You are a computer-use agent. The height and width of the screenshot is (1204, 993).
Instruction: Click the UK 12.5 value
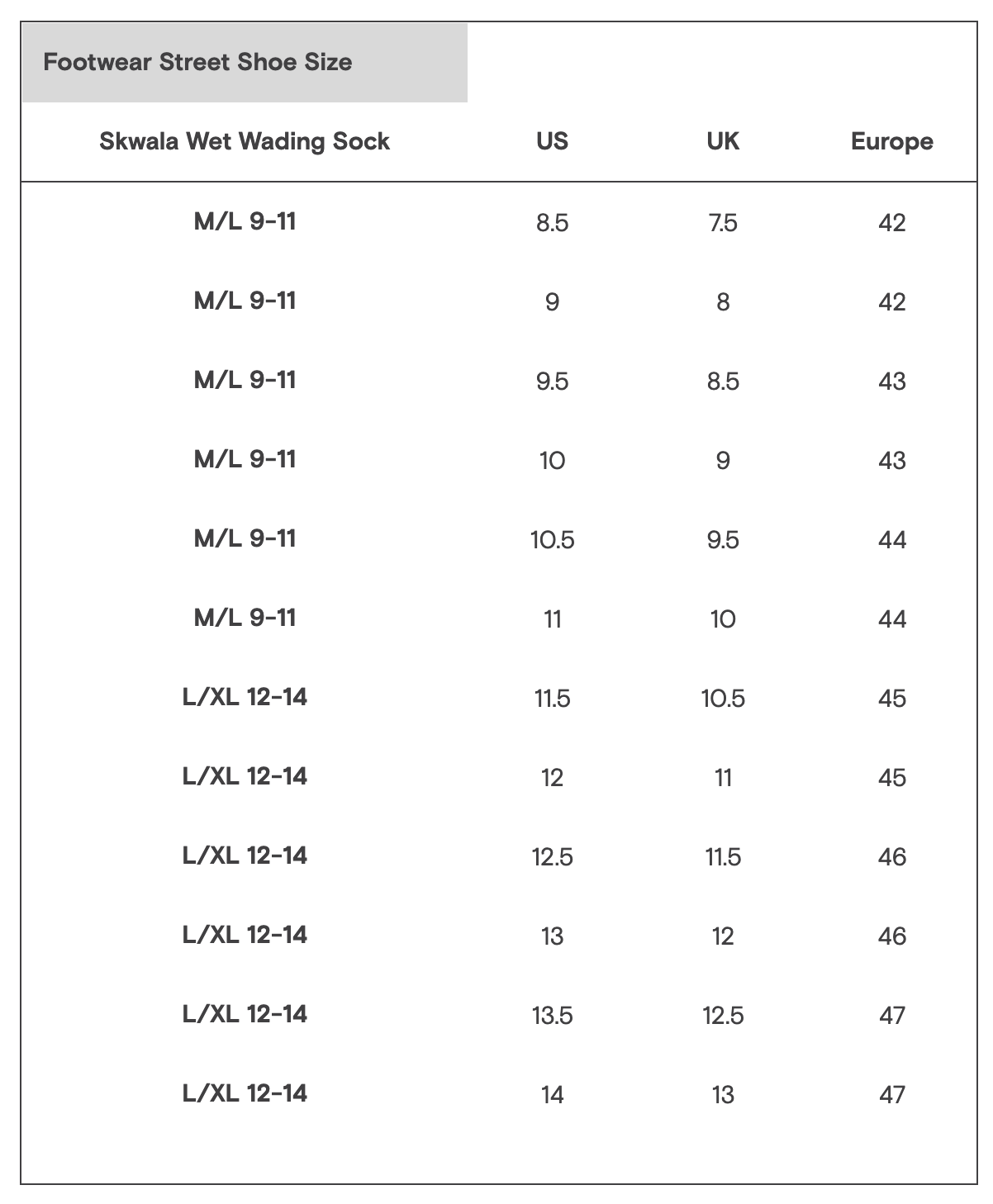pos(723,1016)
